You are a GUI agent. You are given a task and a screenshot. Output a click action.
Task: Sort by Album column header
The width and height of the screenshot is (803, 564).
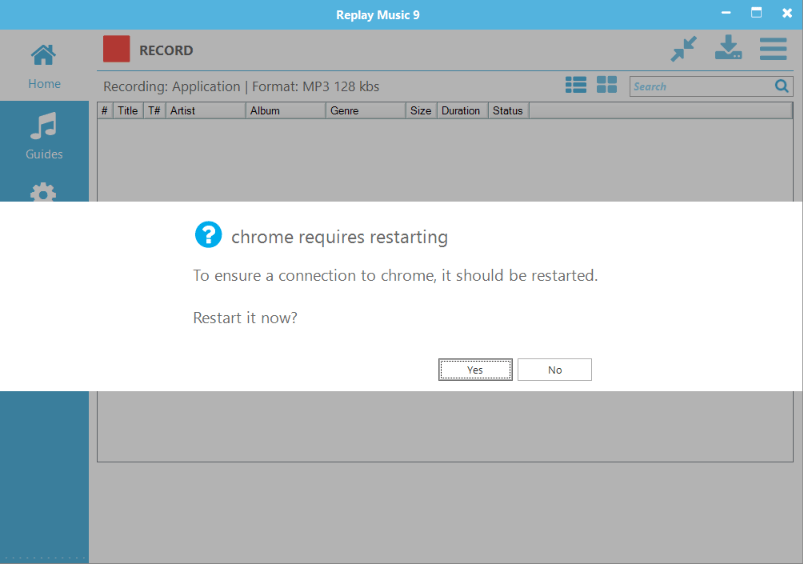[x=285, y=111]
